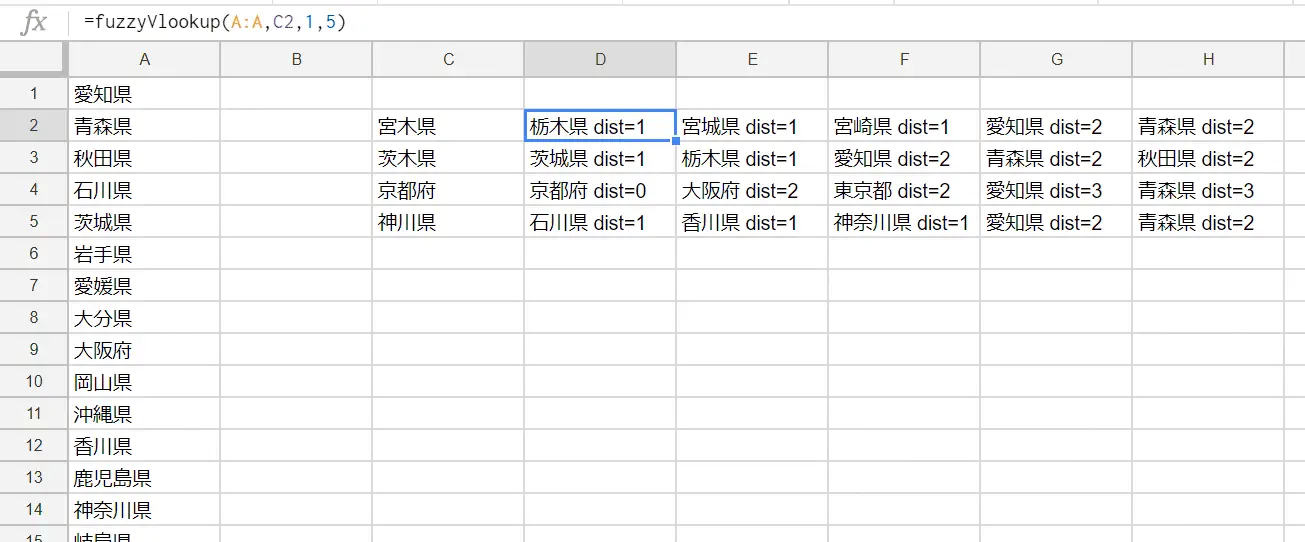Click the fx function icon

click(34, 22)
